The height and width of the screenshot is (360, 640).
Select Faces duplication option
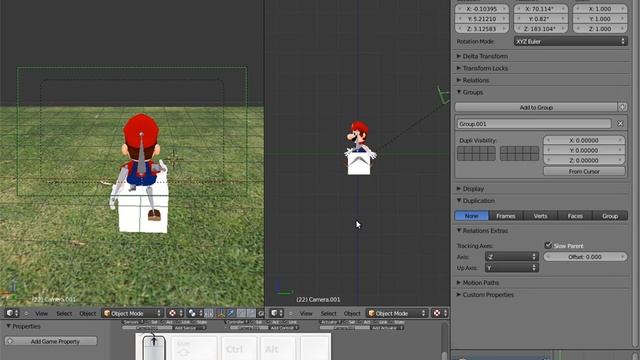tap(575, 216)
